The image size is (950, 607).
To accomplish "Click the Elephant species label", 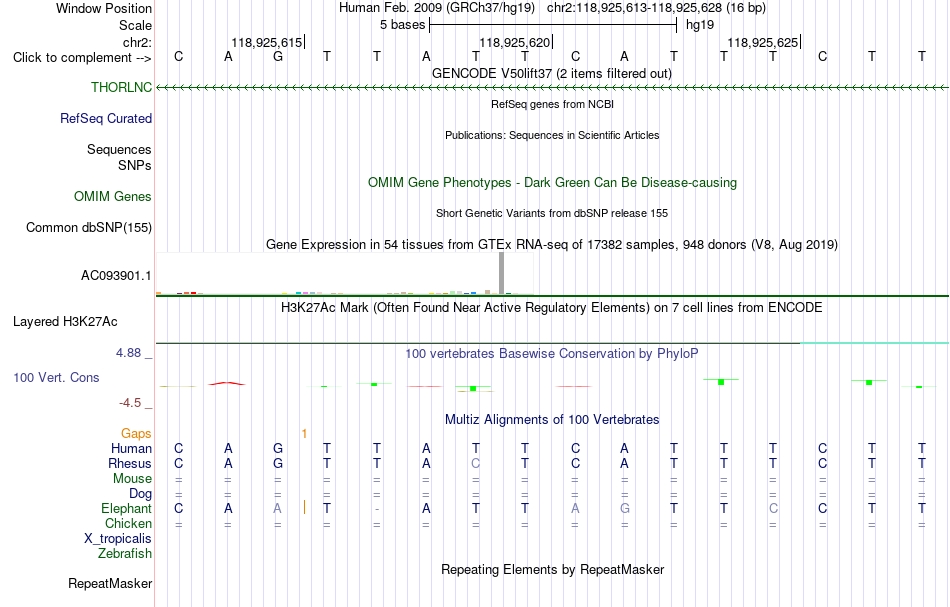I will (126, 508).
